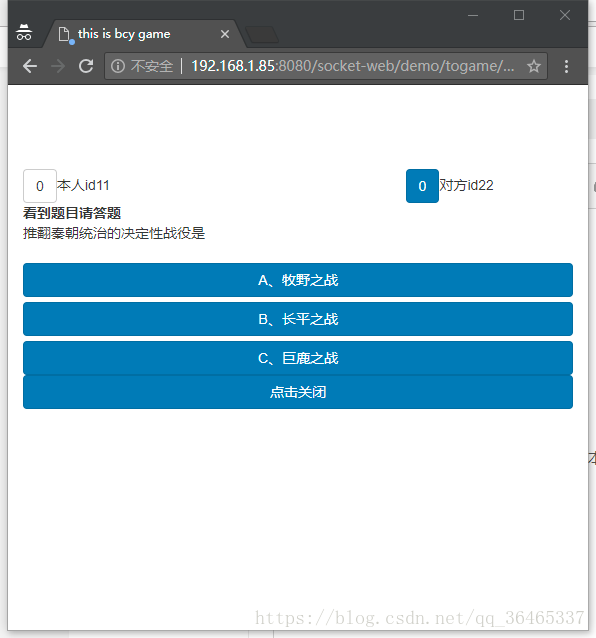This screenshot has width=596, height=638.
Task: Close the browser window
Action: [x=565, y=15]
